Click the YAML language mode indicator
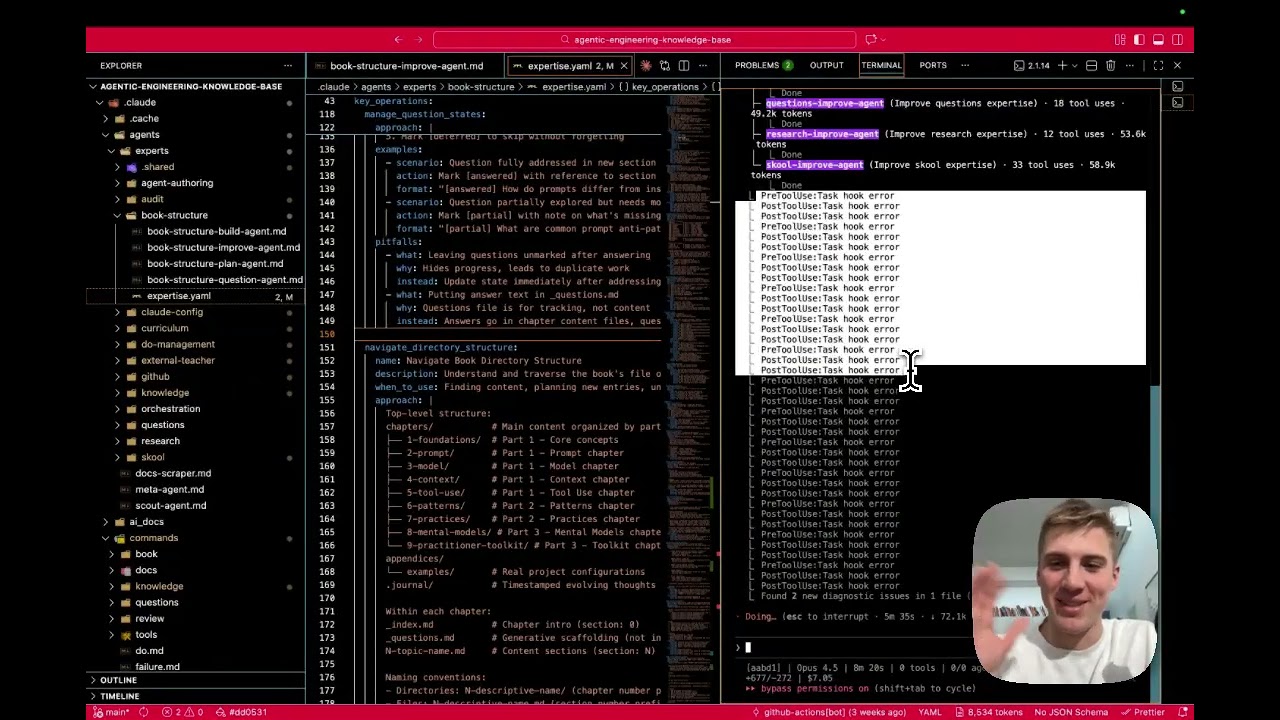 [930, 712]
